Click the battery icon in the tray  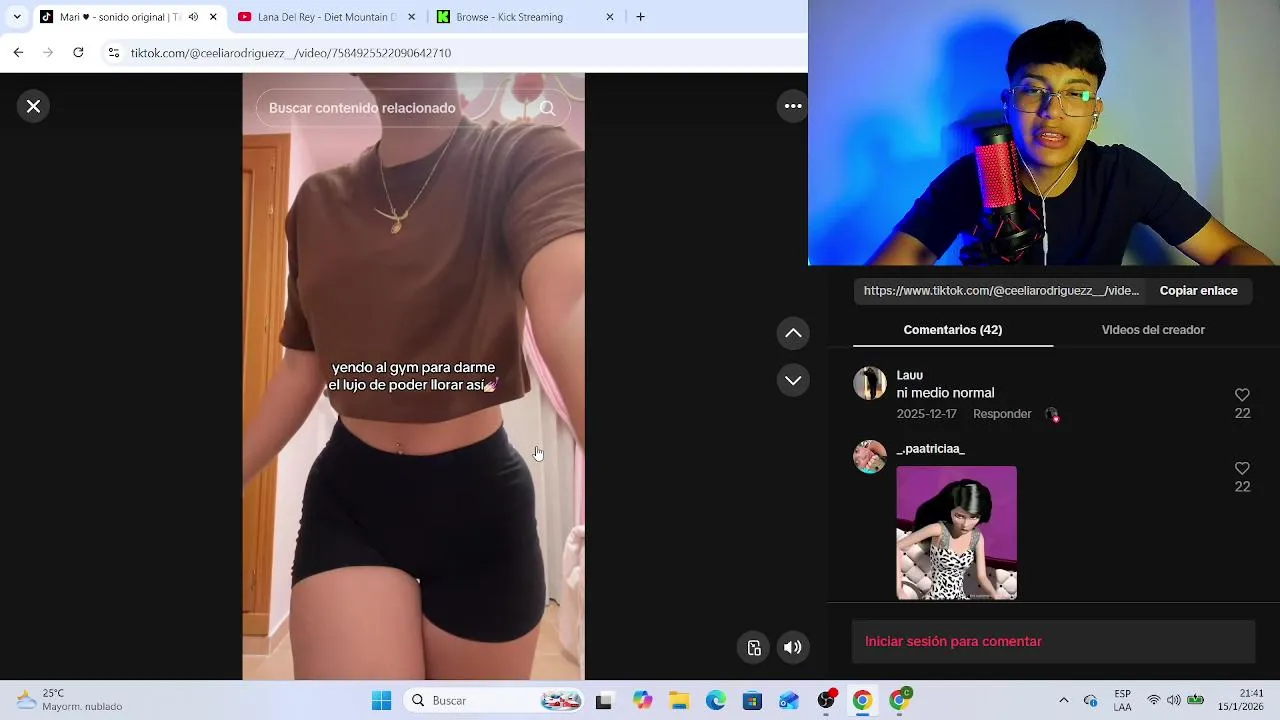click(1195, 700)
